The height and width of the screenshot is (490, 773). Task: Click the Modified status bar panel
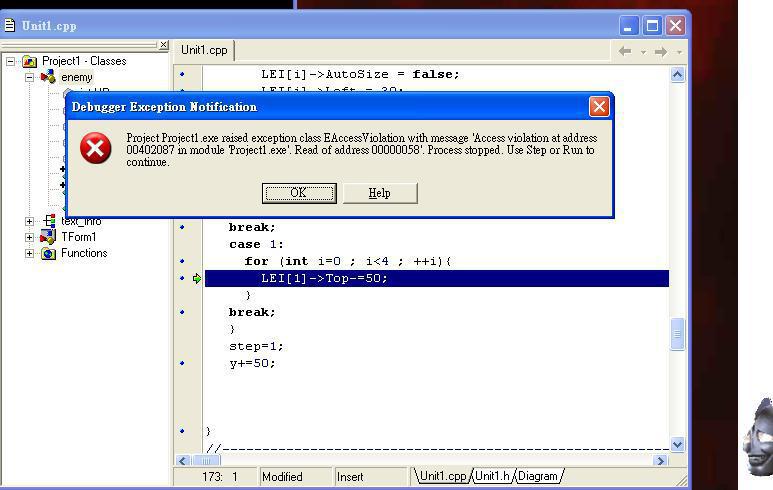[x=295, y=477]
